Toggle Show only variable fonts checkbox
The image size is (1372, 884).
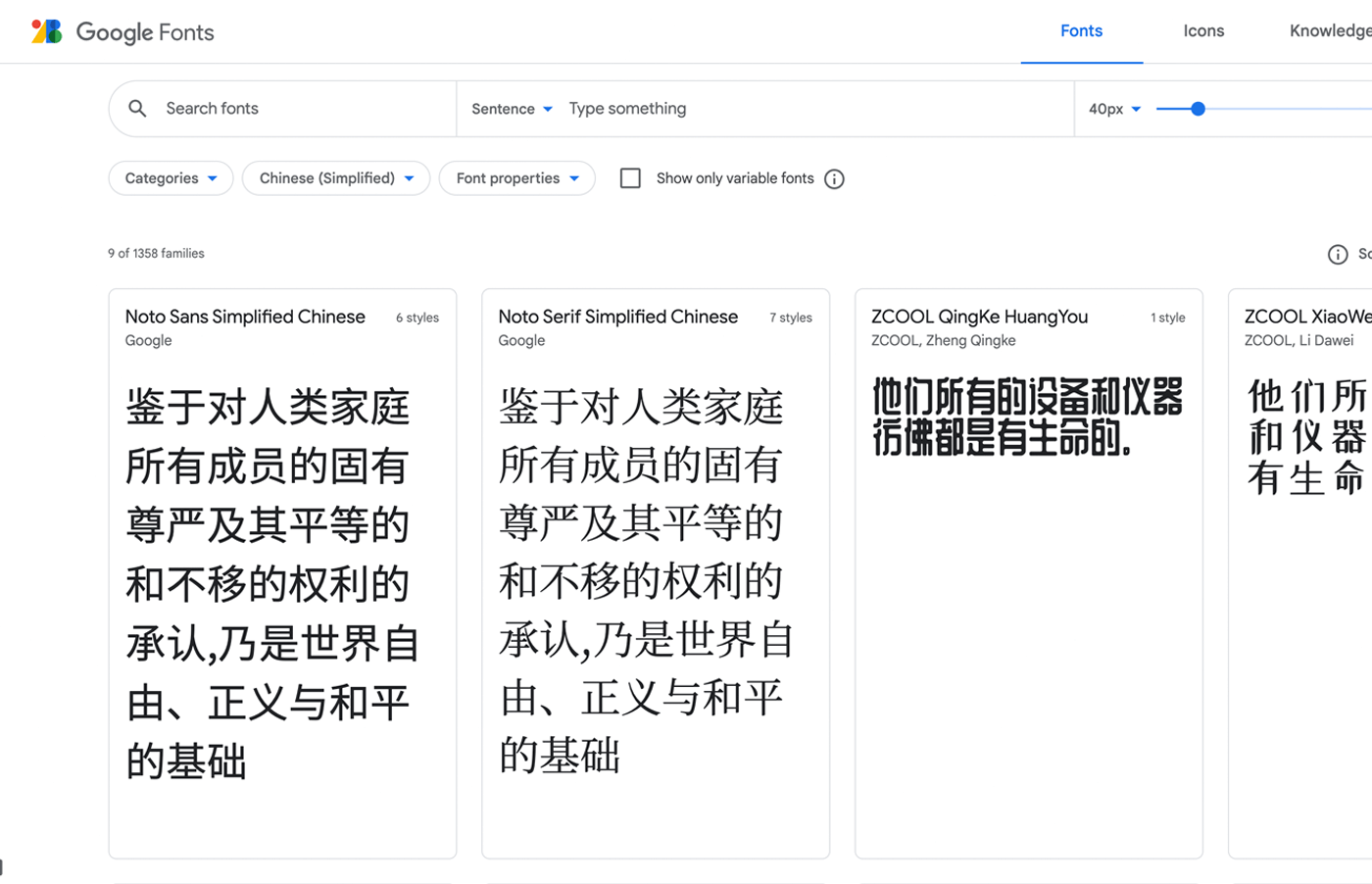click(x=630, y=177)
